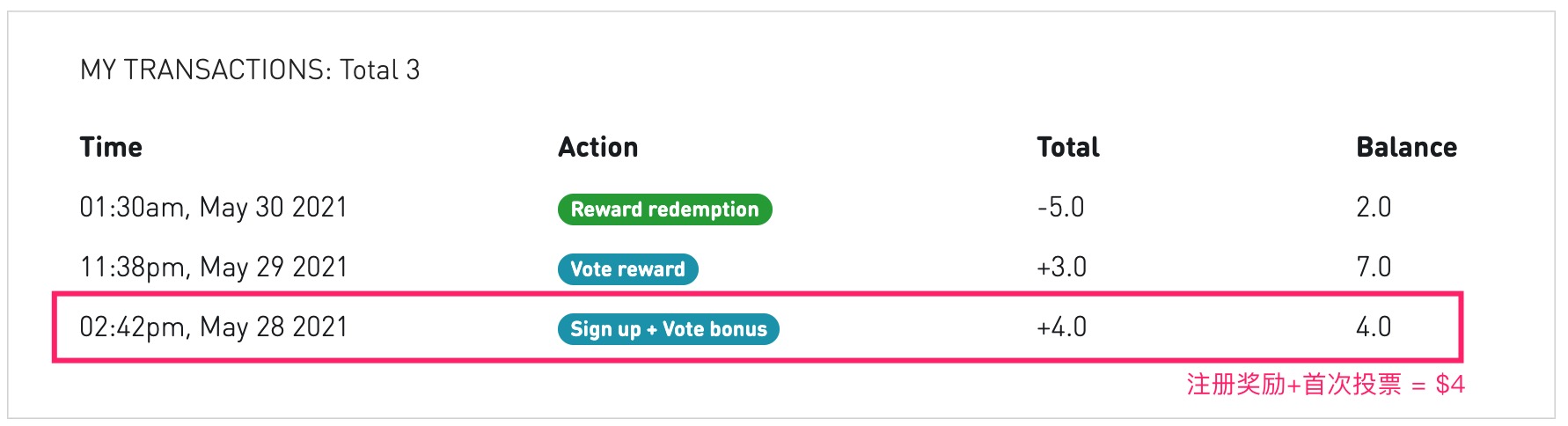Click the Time column header
1568x426 pixels.
(x=111, y=147)
